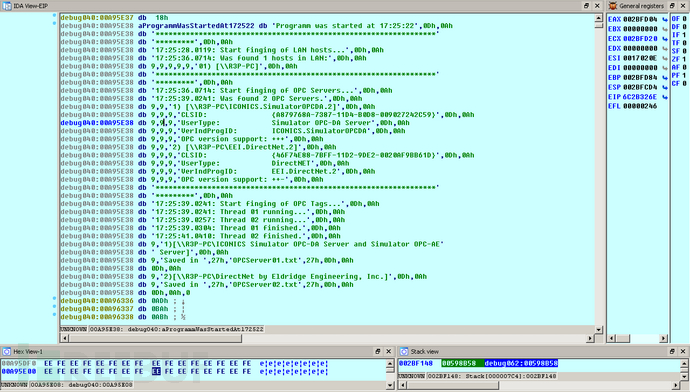Viewport: 690px width, 392px height.
Task: Select the aProgrammWasStartedAt172522 label
Action: (x=196, y=26)
